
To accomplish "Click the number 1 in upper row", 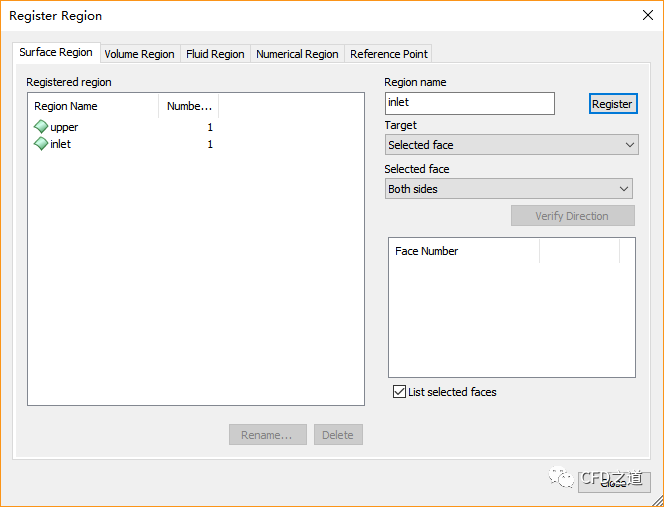I will pos(210,127).
